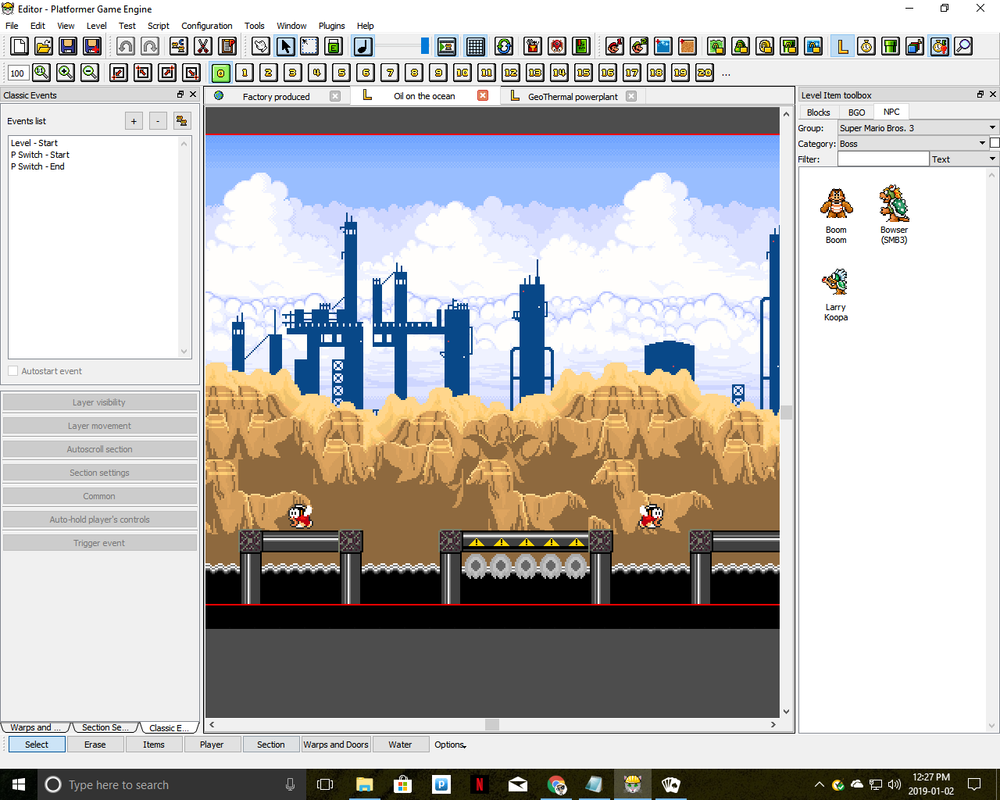This screenshot has height=800, width=1000.
Task: Toggle animation with the film icon
Action: tap(446, 46)
